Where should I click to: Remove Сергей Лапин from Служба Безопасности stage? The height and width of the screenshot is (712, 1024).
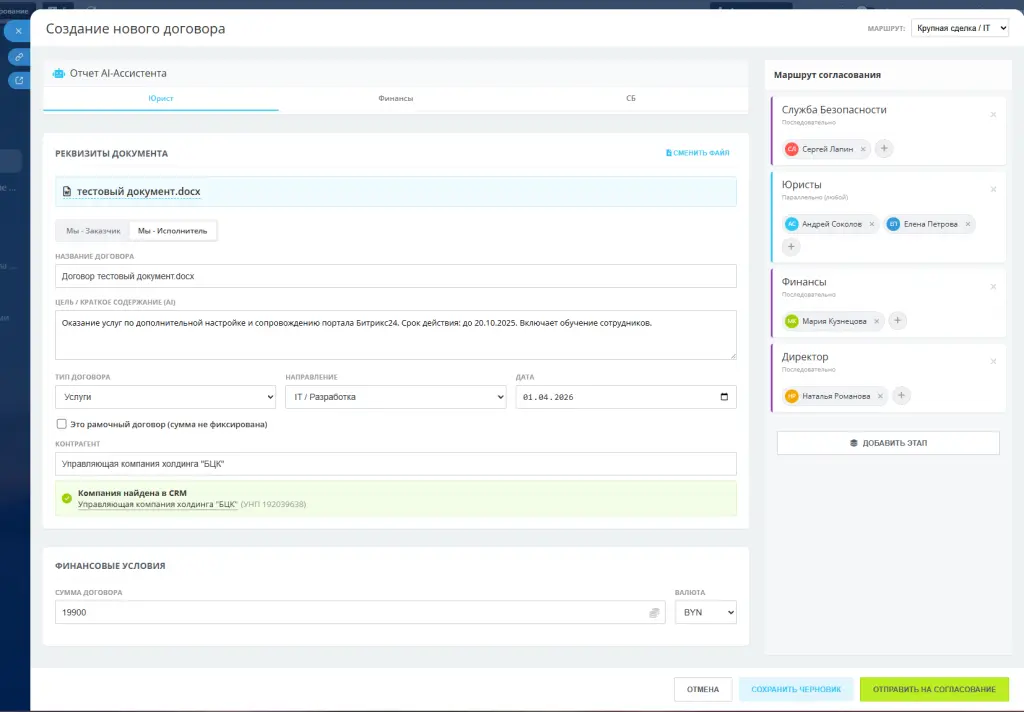click(x=863, y=149)
